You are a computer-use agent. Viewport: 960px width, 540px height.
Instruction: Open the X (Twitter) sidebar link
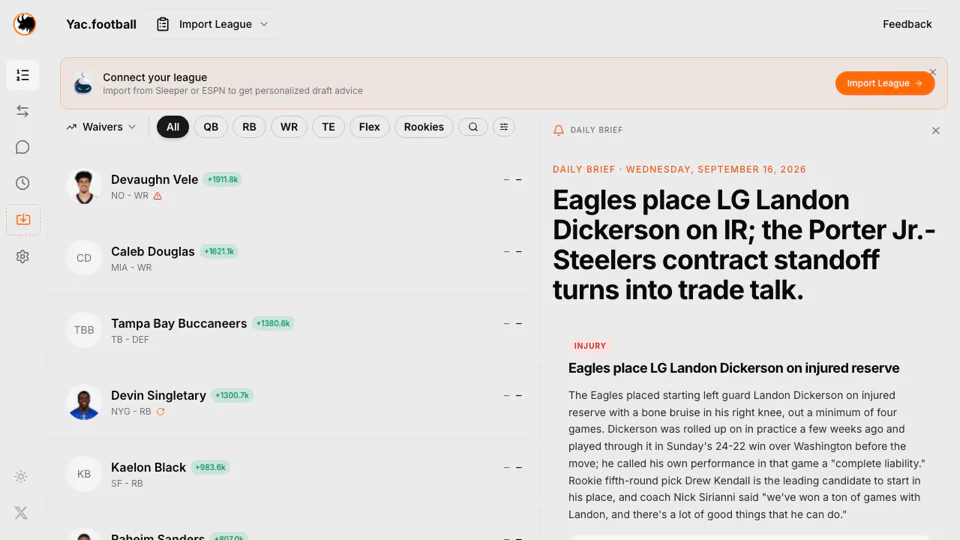pyautogui.click(x=21, y=512)
